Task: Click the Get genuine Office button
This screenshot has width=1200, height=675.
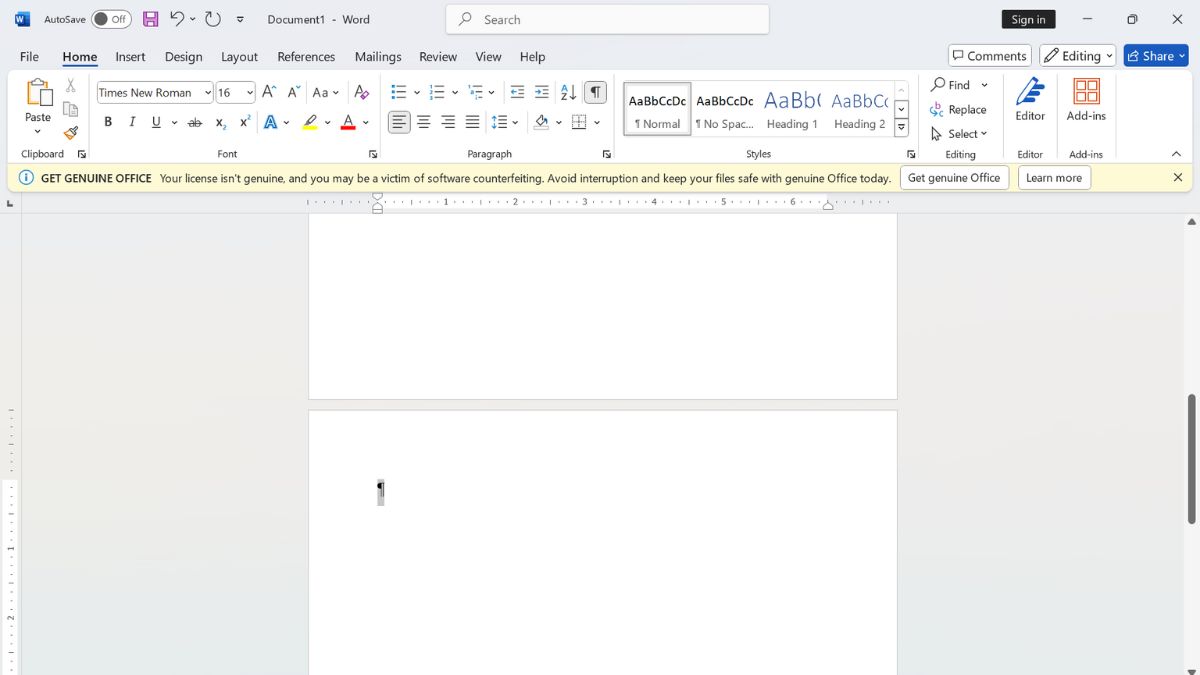Action: (954, 178)
